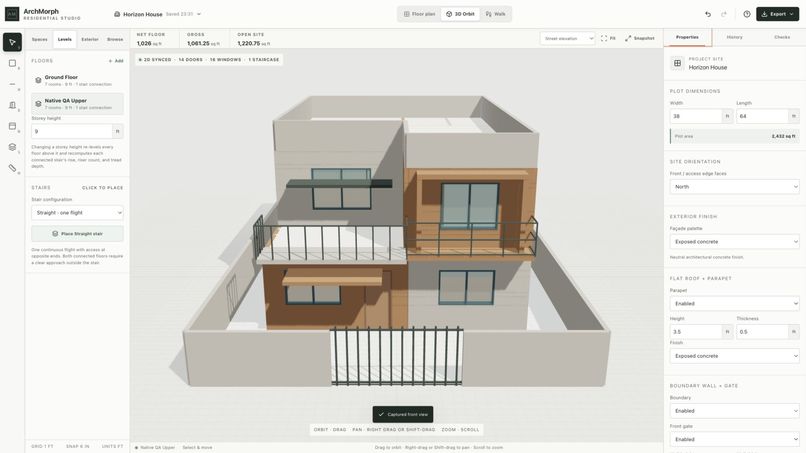Click the plot Width input field

(x=696, y=116)
